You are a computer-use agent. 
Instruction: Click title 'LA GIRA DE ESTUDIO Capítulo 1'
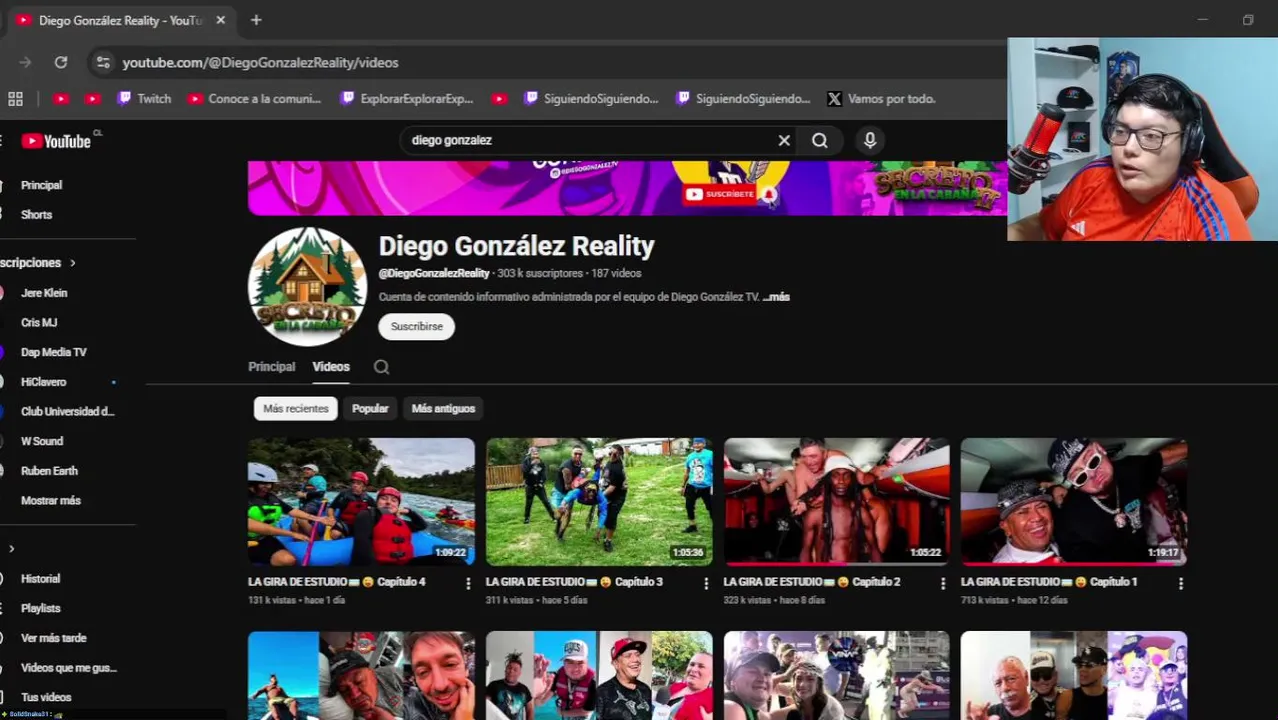(1049, 582)
